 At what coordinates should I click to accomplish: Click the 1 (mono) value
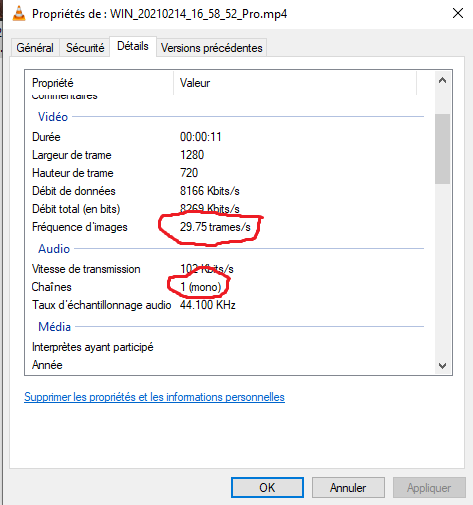tap(201, 287)
